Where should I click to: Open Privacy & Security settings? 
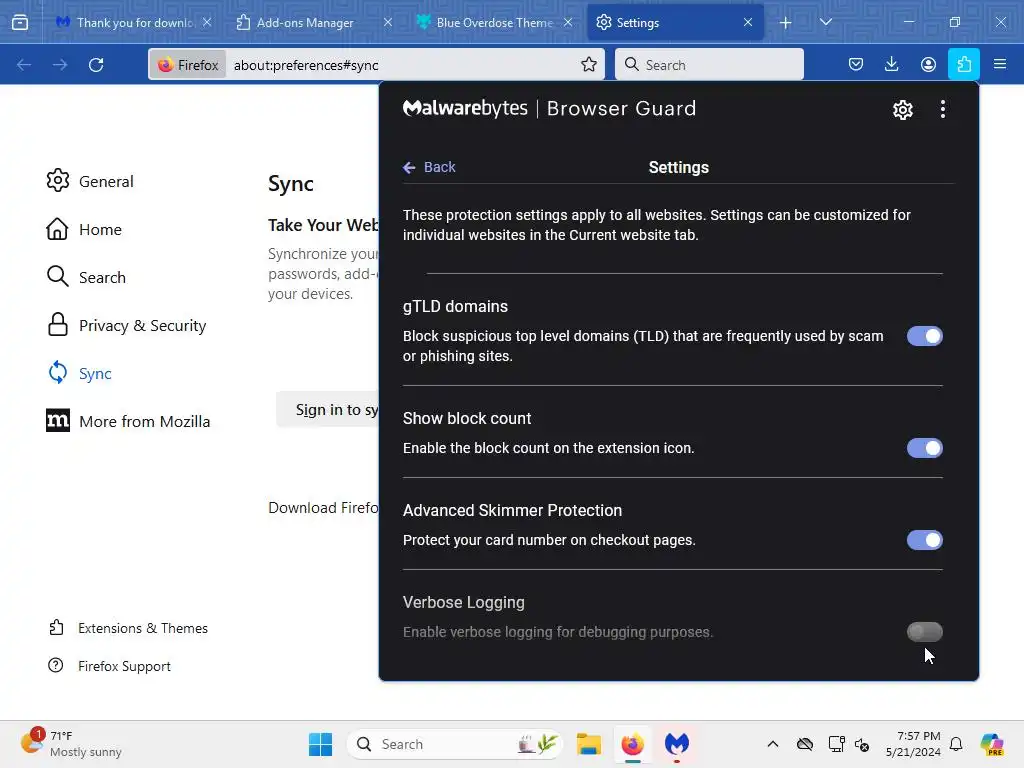pos(126,325)
